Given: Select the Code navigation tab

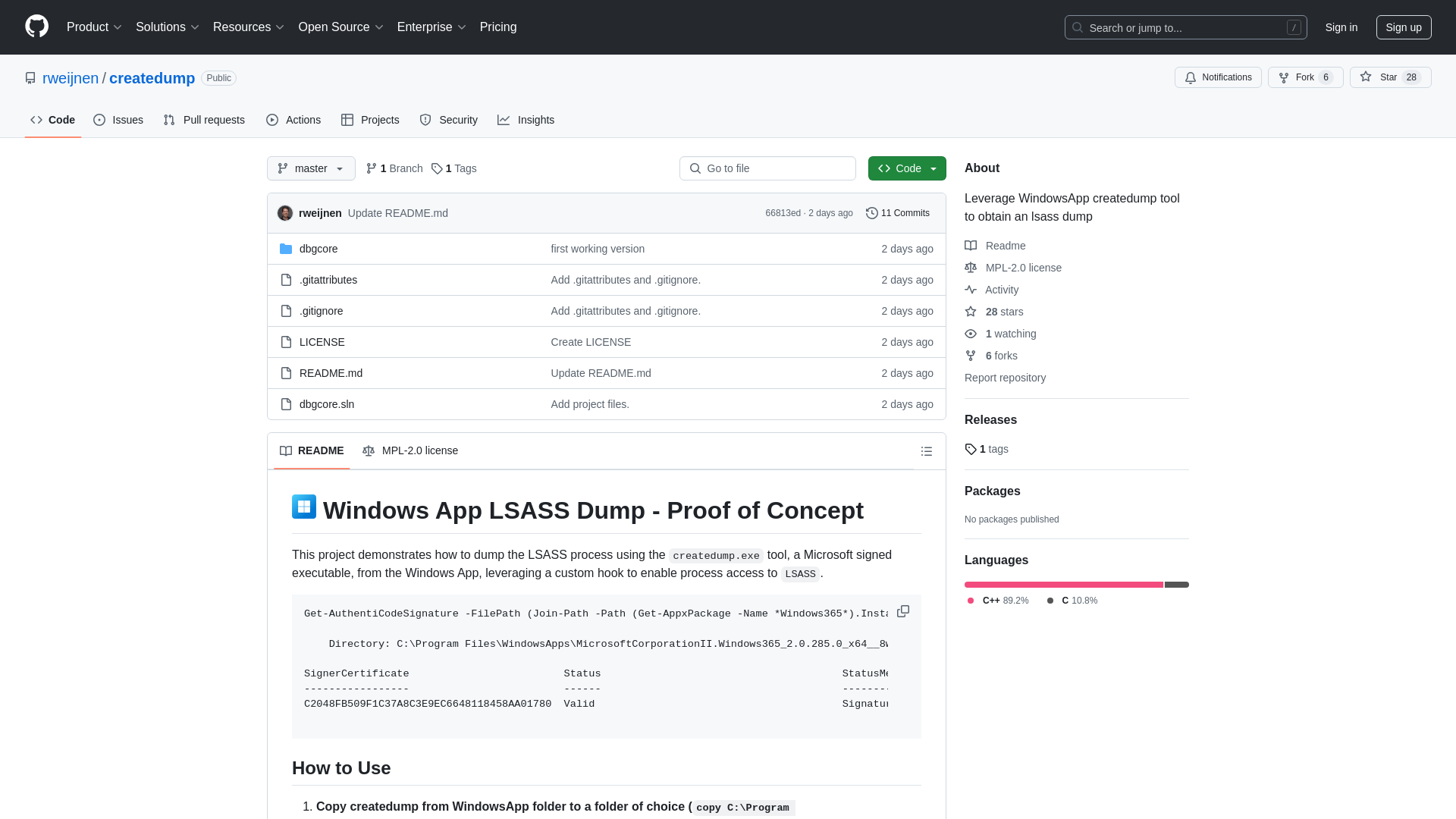Looking at the screenshot, I should [52, 120].
